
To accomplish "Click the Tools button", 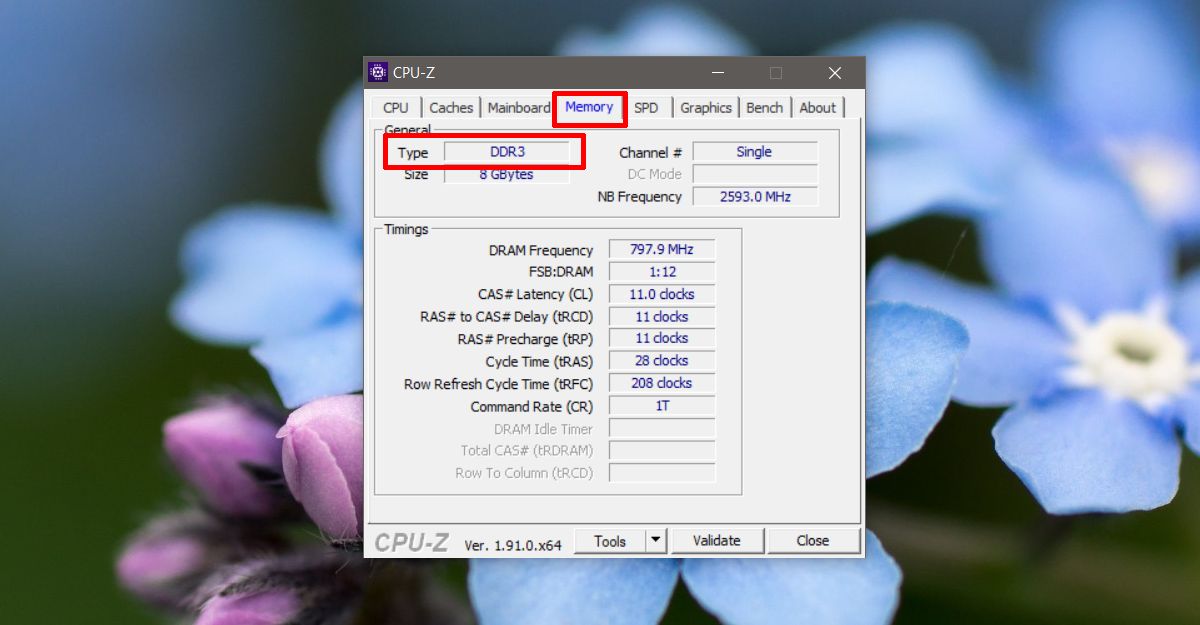I will pyautogui.click(x=610, y=541).
